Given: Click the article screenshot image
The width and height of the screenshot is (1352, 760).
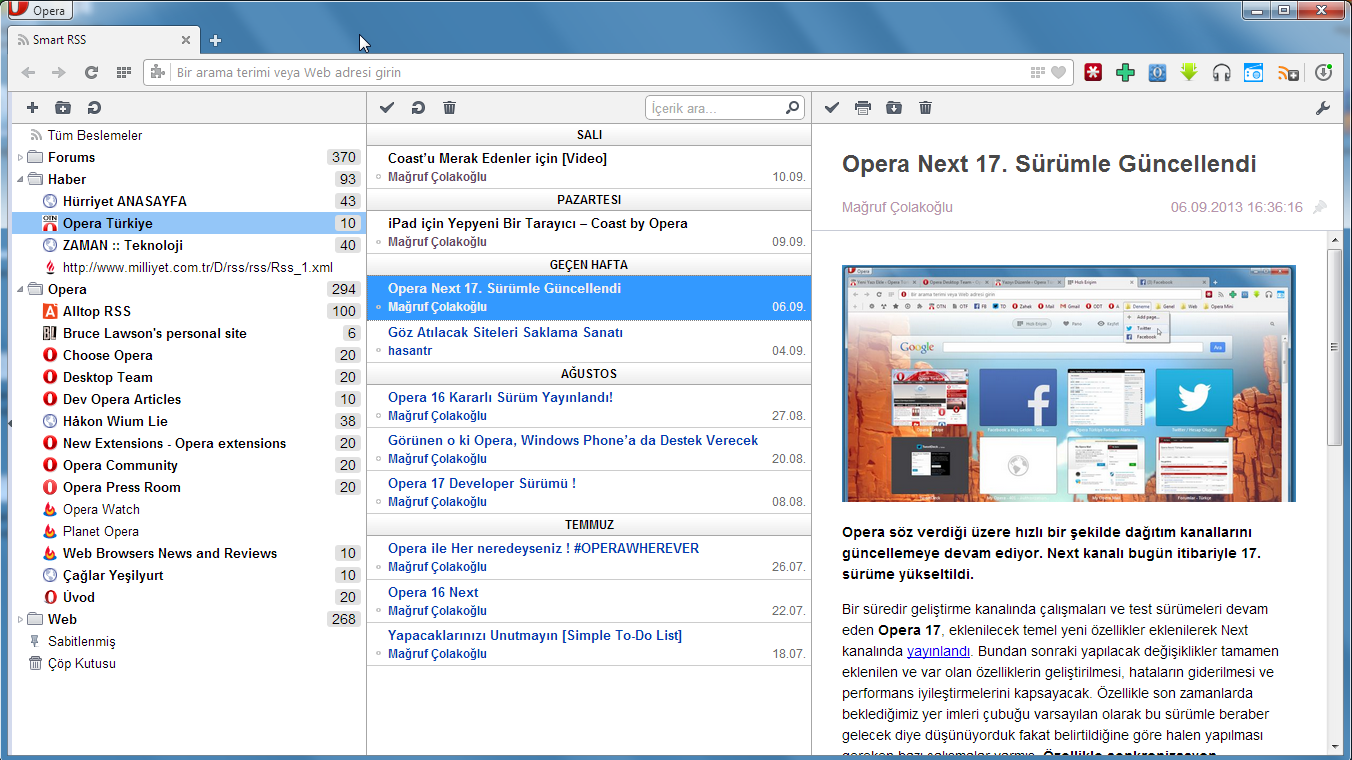Looking at the screenshot, I should [x=1069, y=383].
